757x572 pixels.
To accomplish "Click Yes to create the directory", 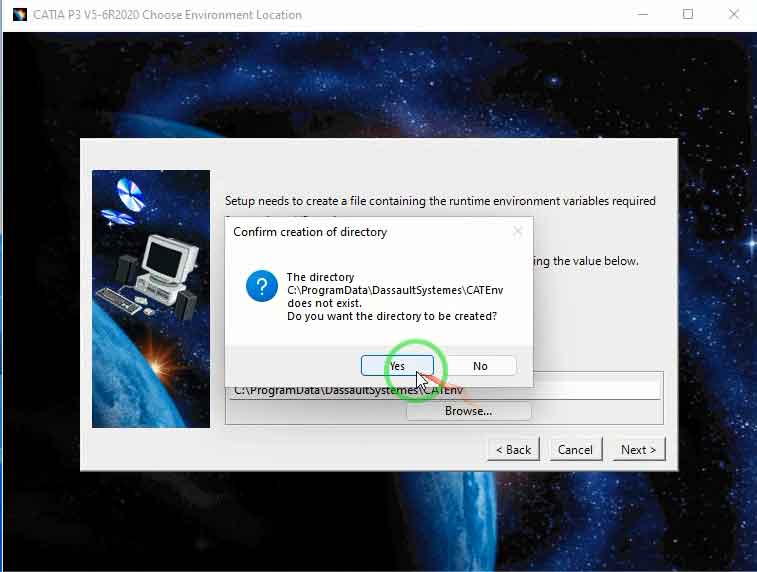I will click(397, 366).
